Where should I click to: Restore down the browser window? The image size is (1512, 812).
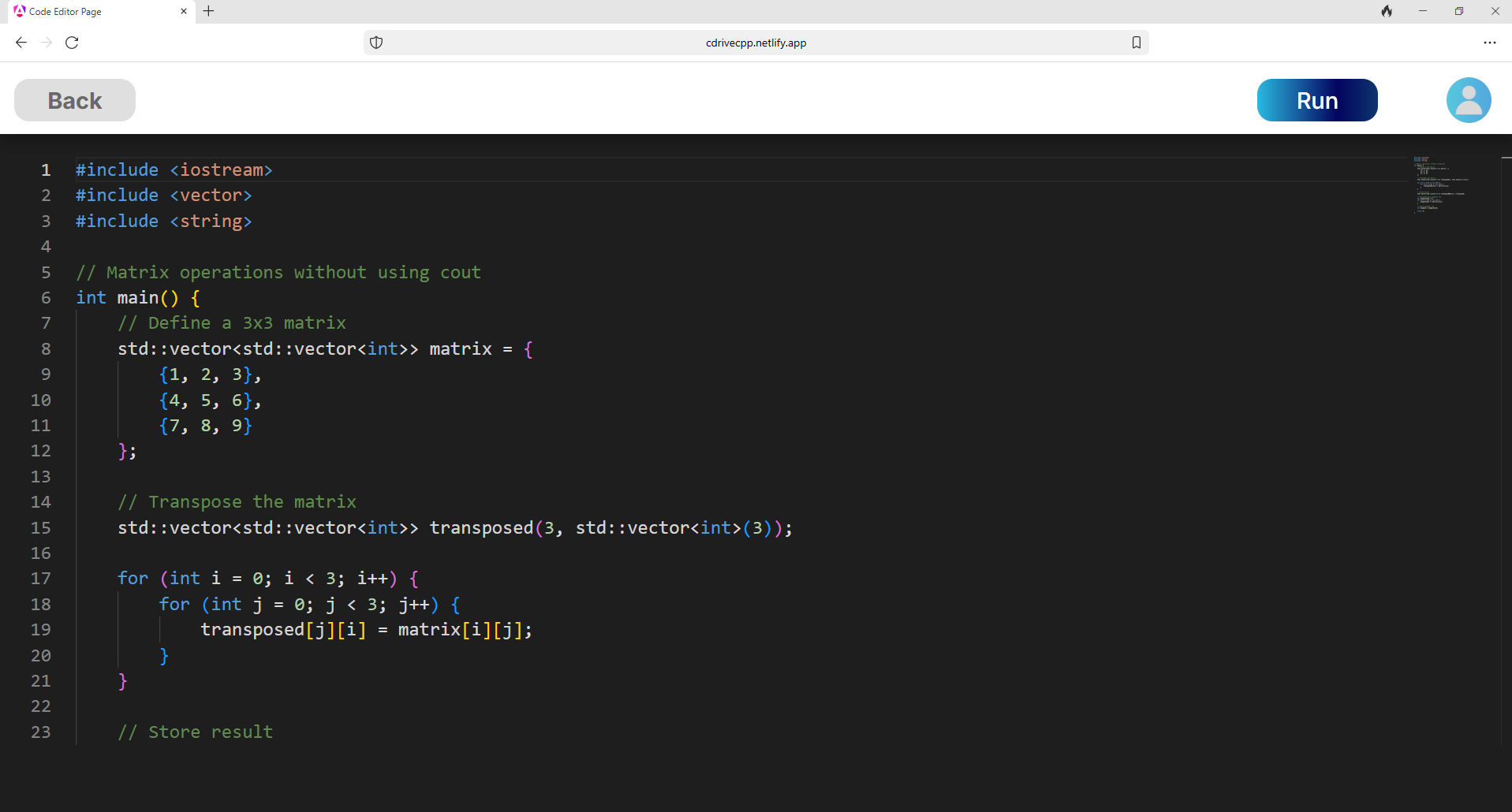point(1459,11)
